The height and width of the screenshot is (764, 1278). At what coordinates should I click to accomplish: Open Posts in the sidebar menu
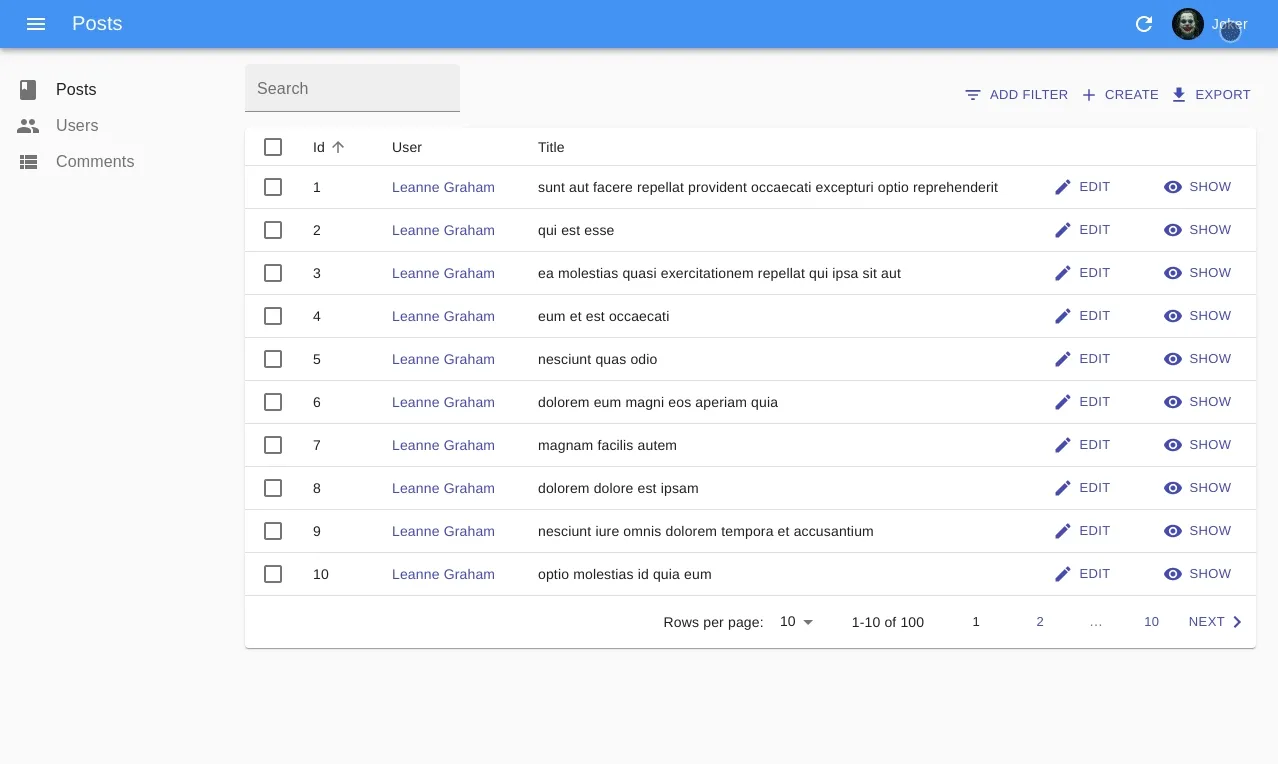tap(76, 90)
